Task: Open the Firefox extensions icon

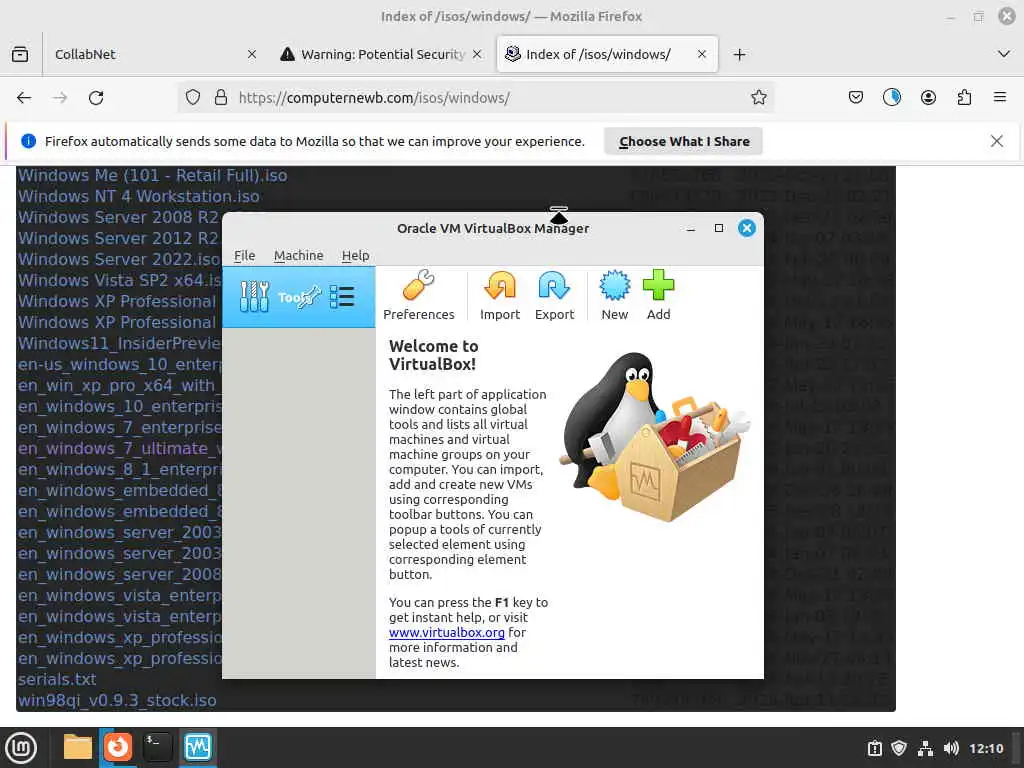Action: tap(964, 97)
